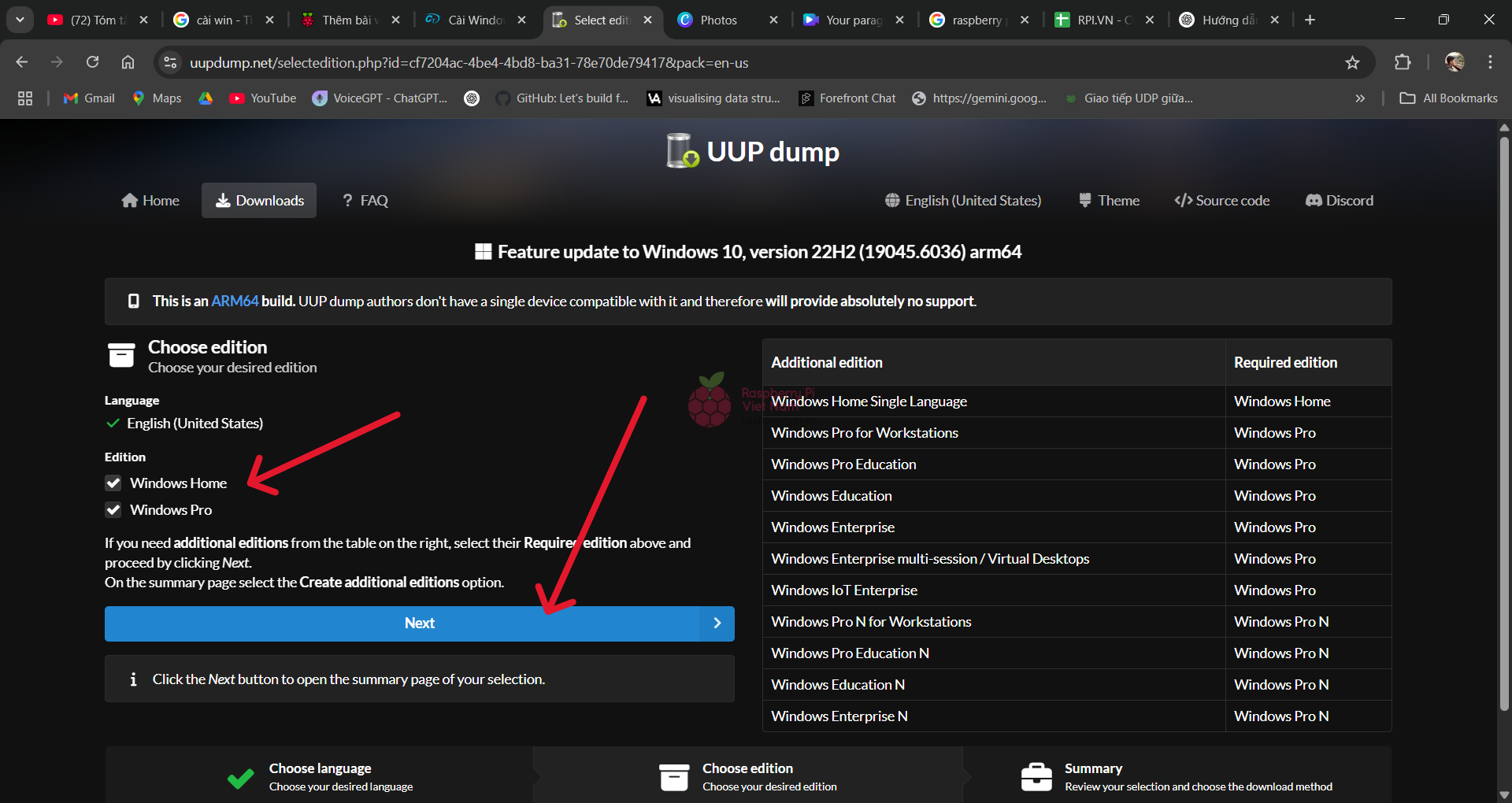
Task: Follow the ARM64 hyperlink in the warning
Action: 235,302
